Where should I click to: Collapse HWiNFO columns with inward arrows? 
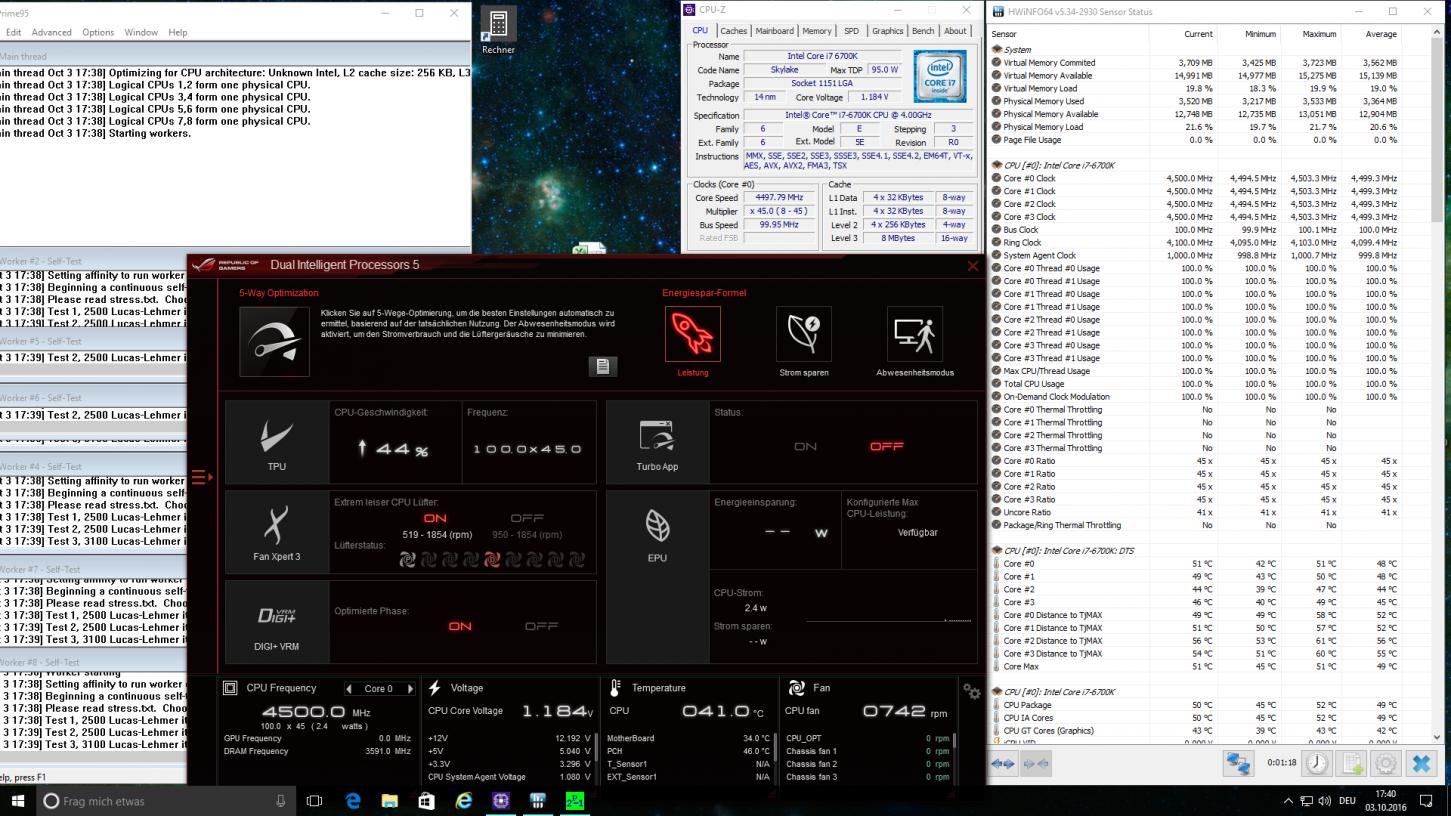[x=1037, y=763]
